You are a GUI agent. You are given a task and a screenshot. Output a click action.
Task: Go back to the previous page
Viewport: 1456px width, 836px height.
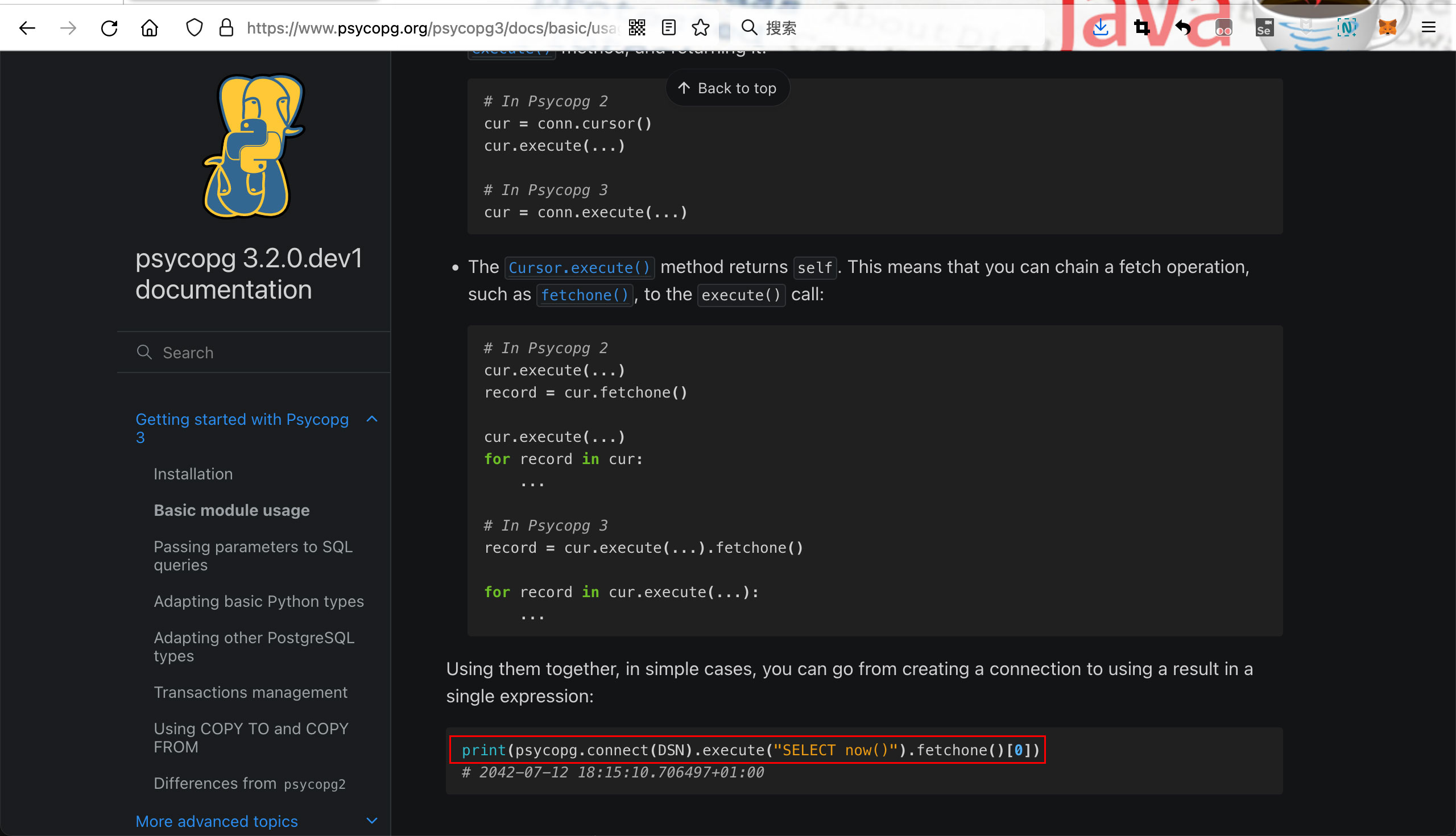tap(27, 27)
